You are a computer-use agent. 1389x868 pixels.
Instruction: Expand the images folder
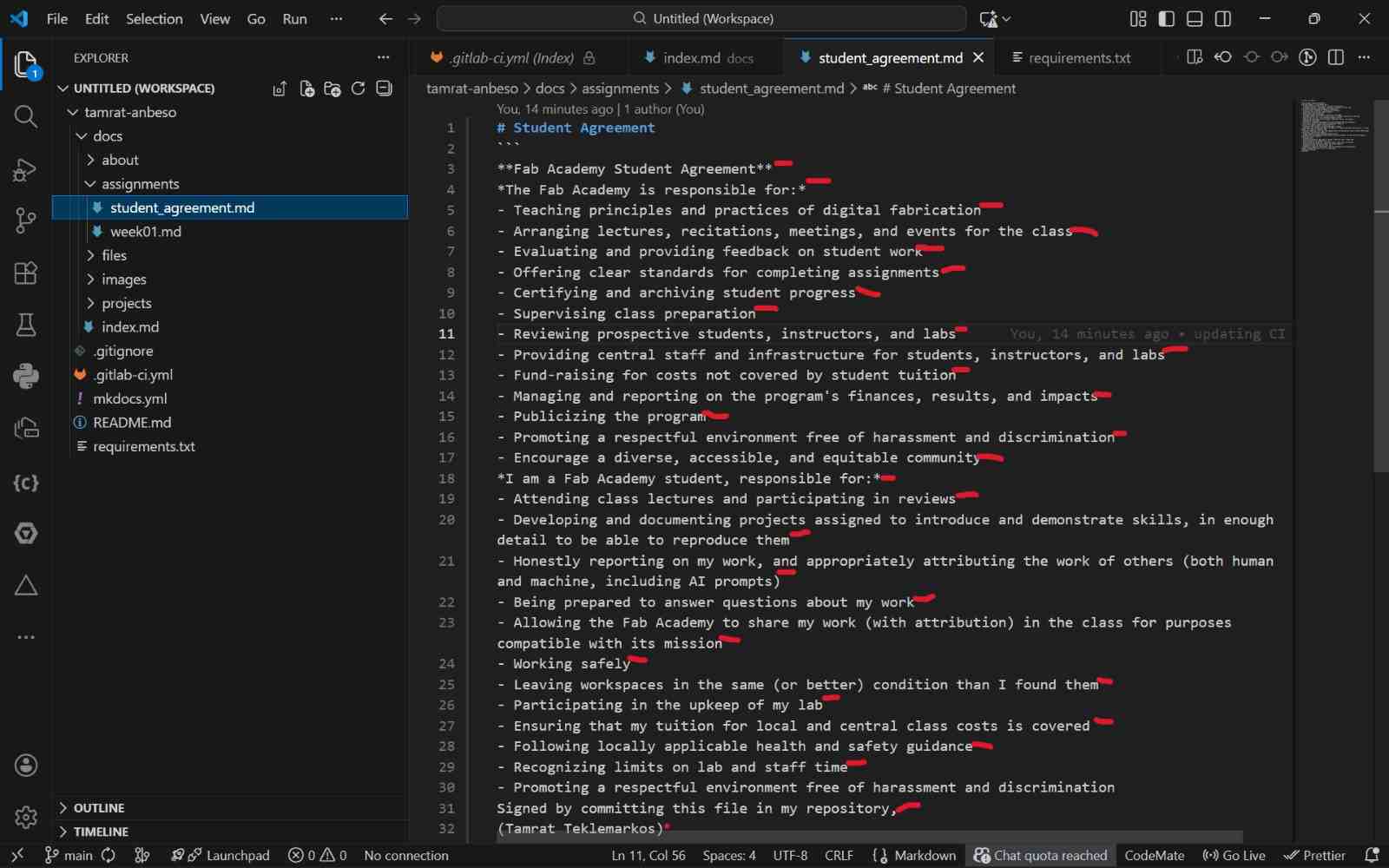[x=90, y=279]
